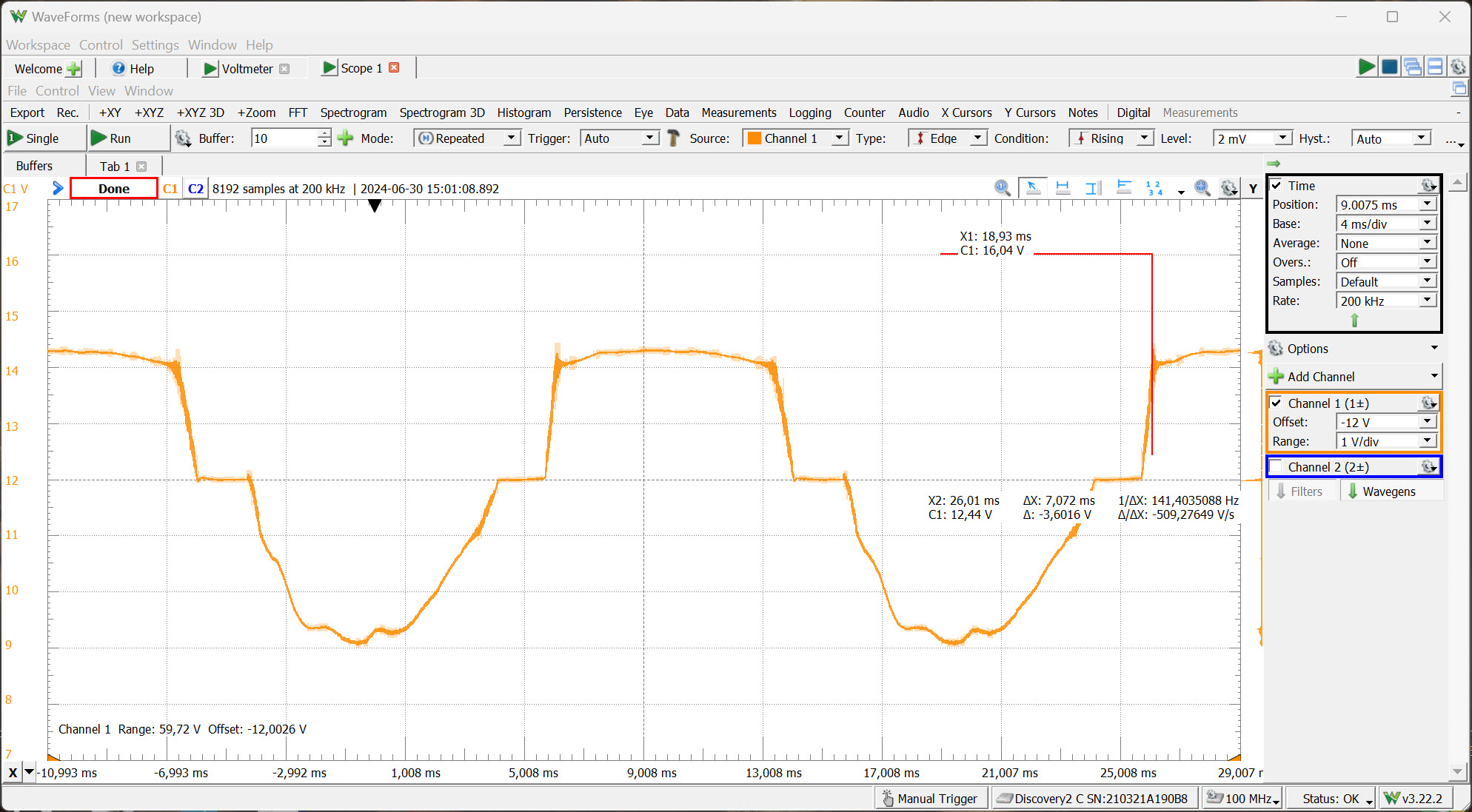Click the Run button
Image resolution: width=1472 pixels, height=812 pixels.
(118, 138)
